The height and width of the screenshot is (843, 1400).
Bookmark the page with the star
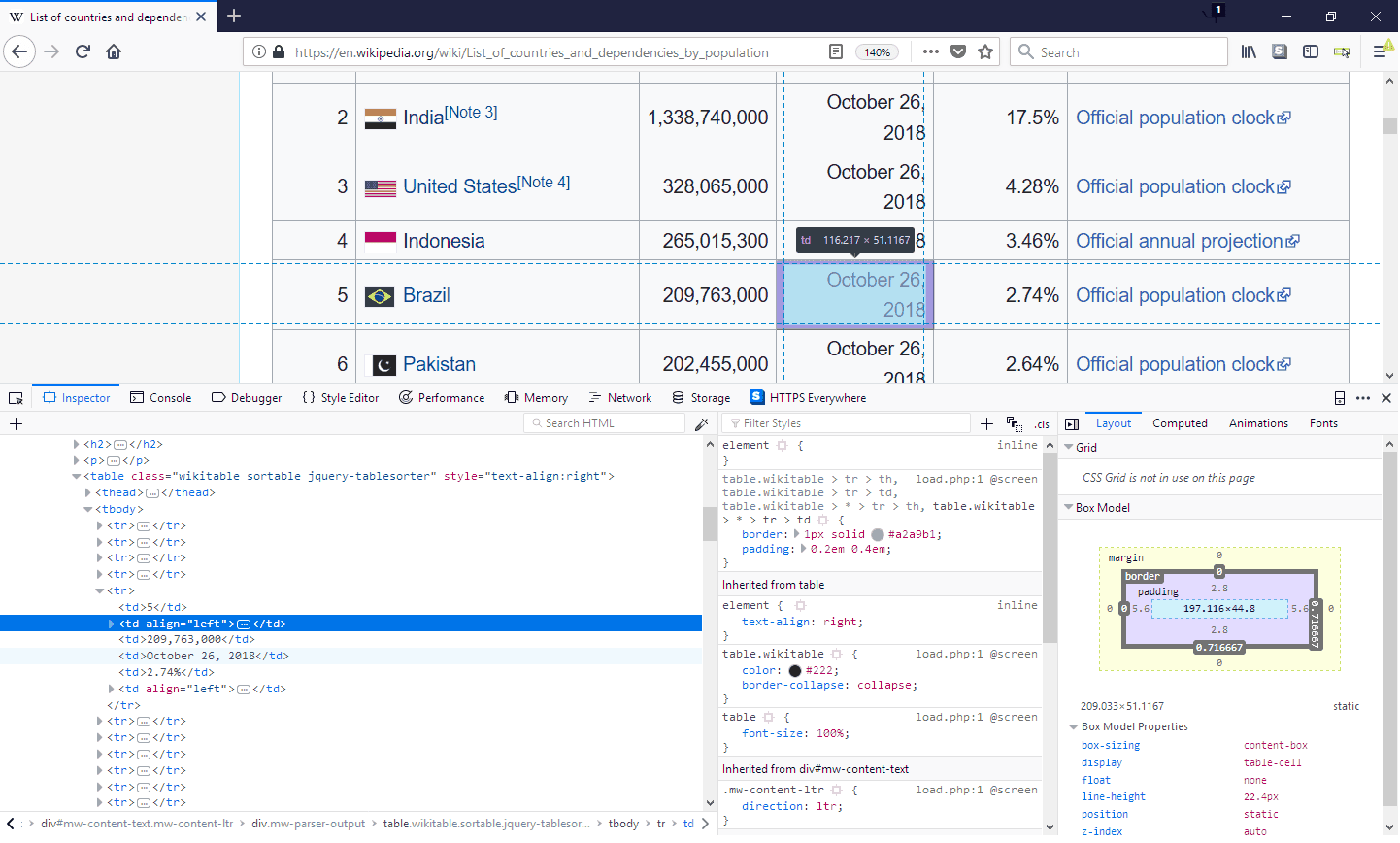click(985, 51)
